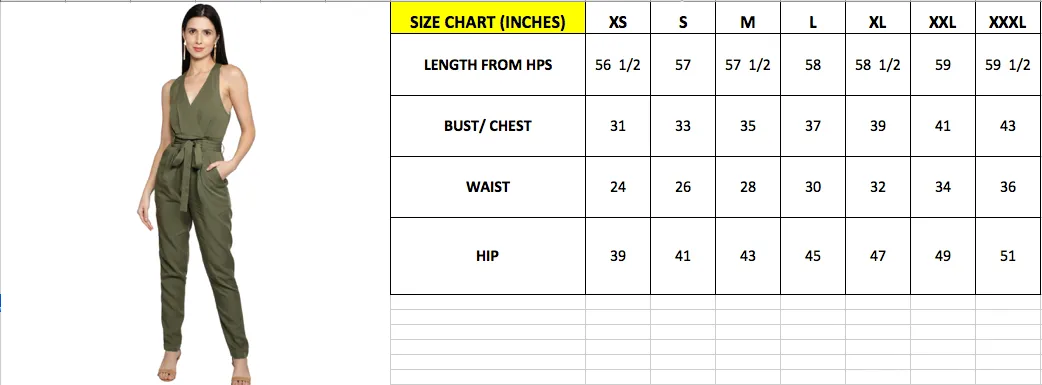Select the XXL bust value 41
The height and width of the screenshot is (385, 1042).
(x=943, y=126)
